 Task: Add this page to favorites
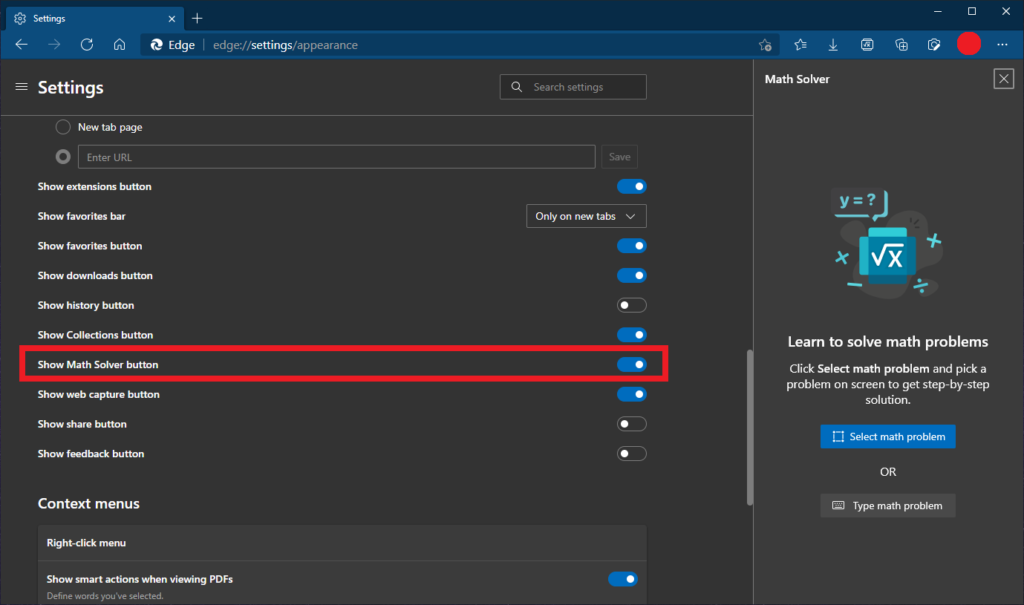(x=766, y=44)
